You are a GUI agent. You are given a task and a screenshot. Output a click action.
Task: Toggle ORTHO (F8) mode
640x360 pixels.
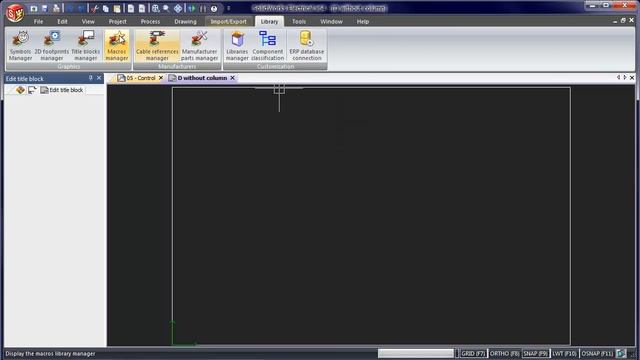click(504, 353)
